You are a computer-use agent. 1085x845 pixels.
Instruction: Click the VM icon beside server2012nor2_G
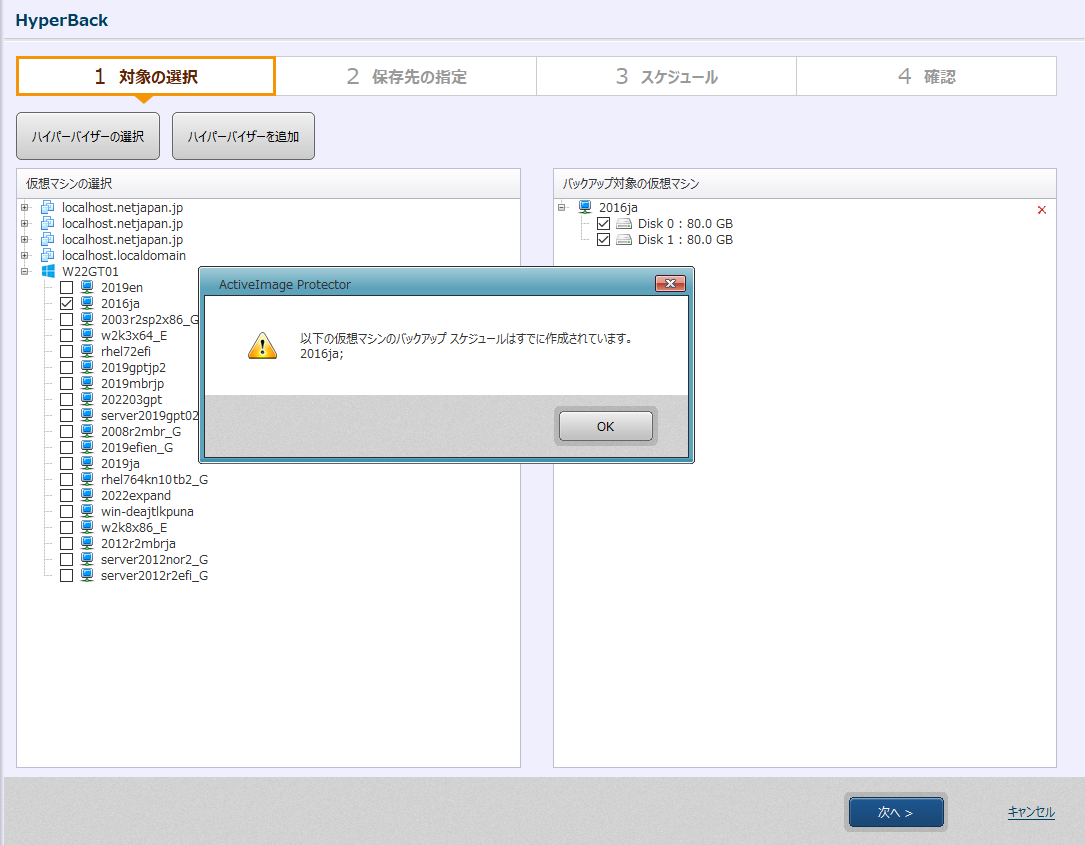tap(86, 558)
